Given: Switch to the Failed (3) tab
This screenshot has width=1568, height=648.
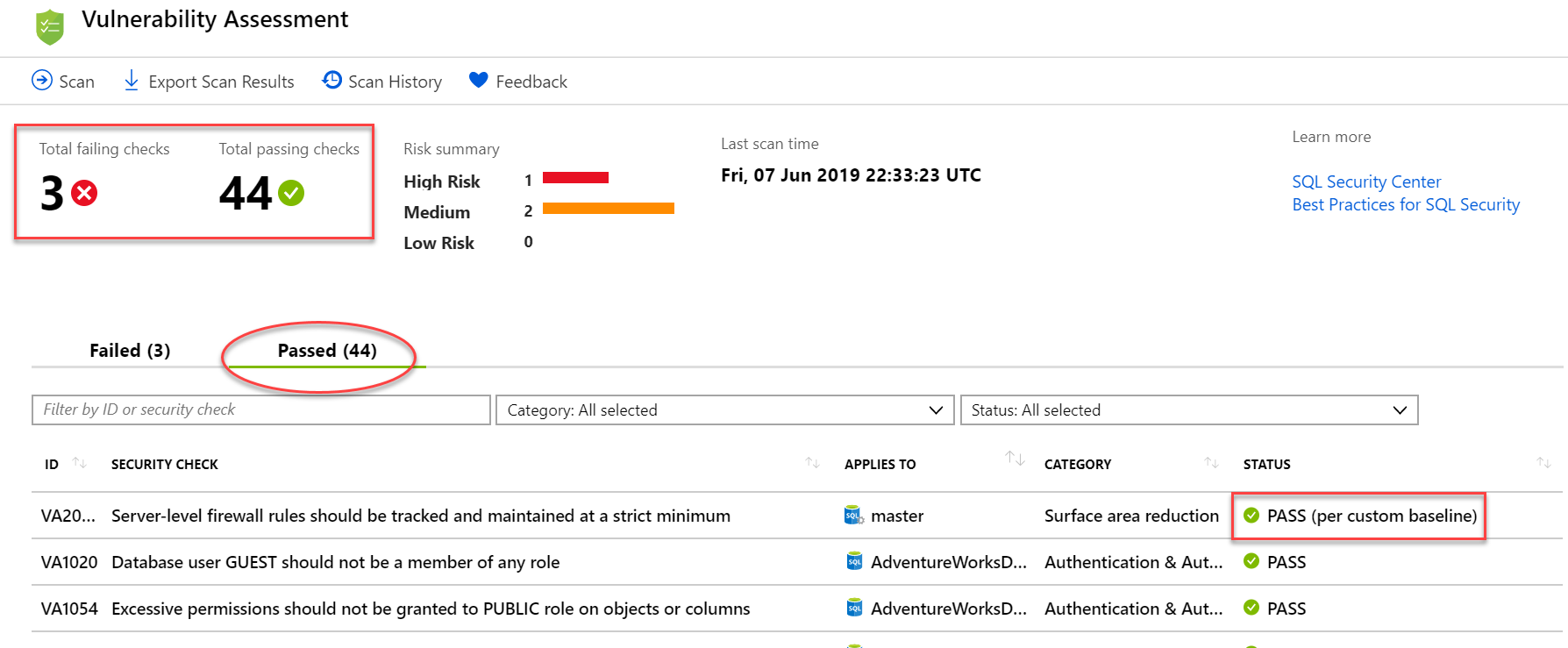Looking at the screenshot, I should point(130,351).
